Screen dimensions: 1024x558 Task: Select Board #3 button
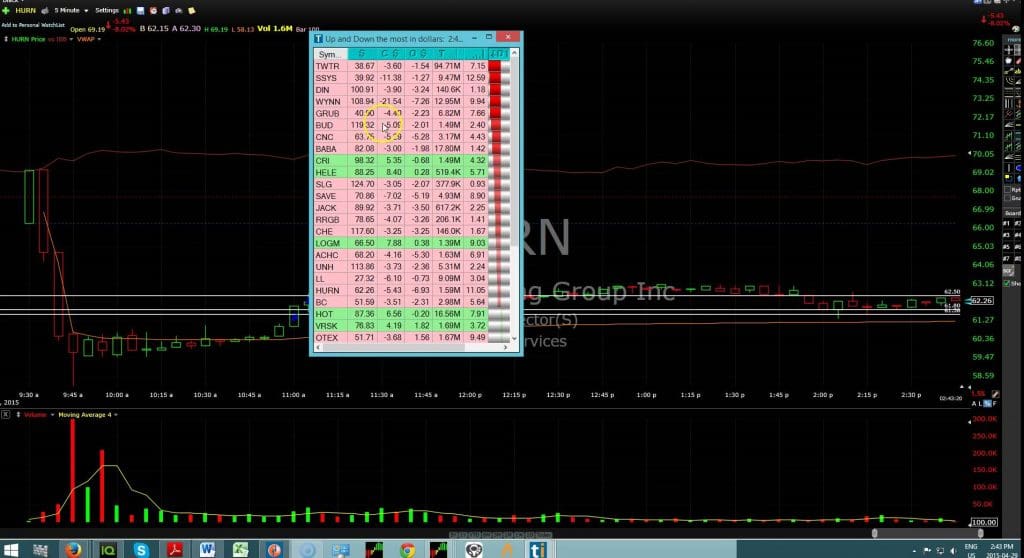[x=1007, y=235]
